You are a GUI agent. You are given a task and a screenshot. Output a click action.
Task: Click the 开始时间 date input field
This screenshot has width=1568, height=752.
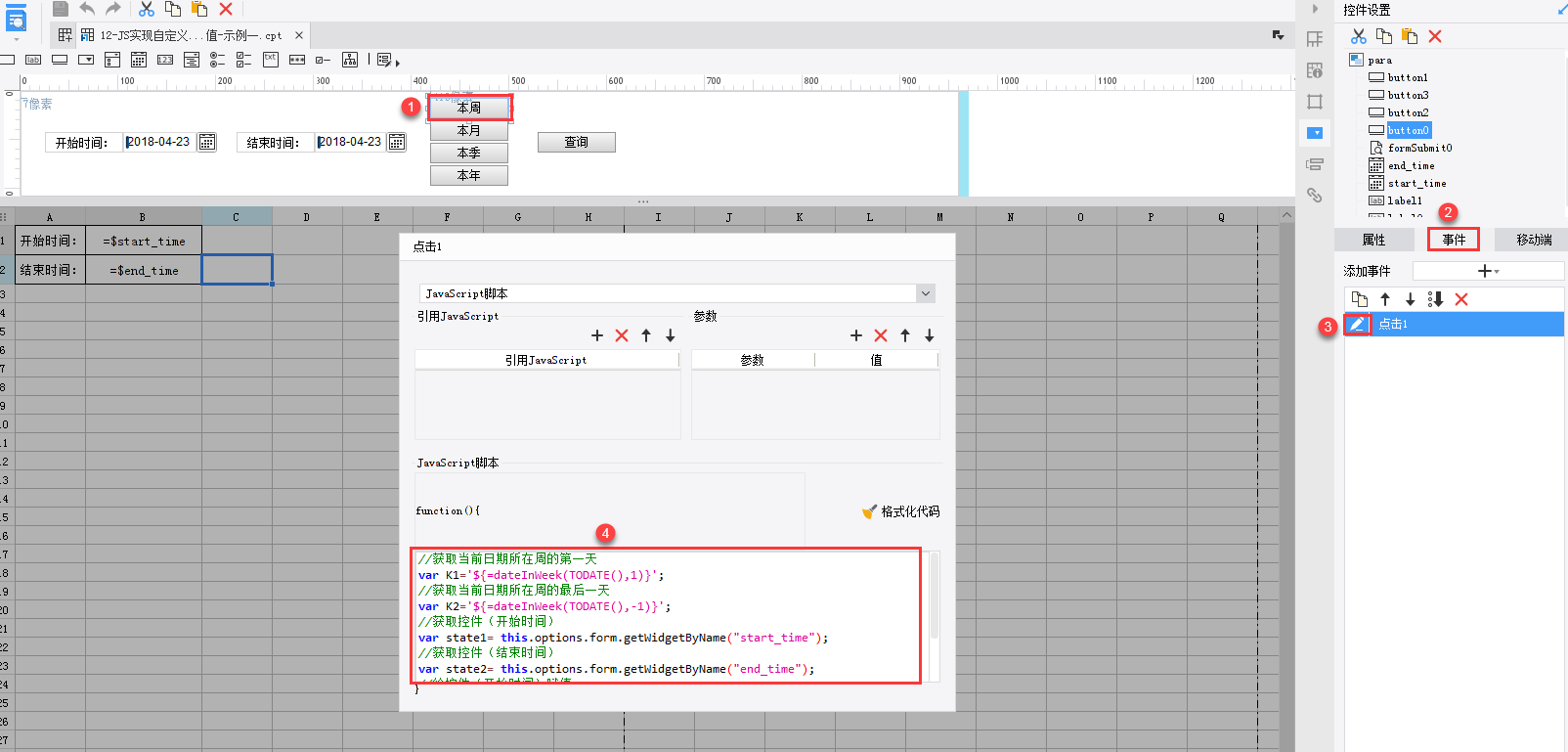tap(160, 142)
